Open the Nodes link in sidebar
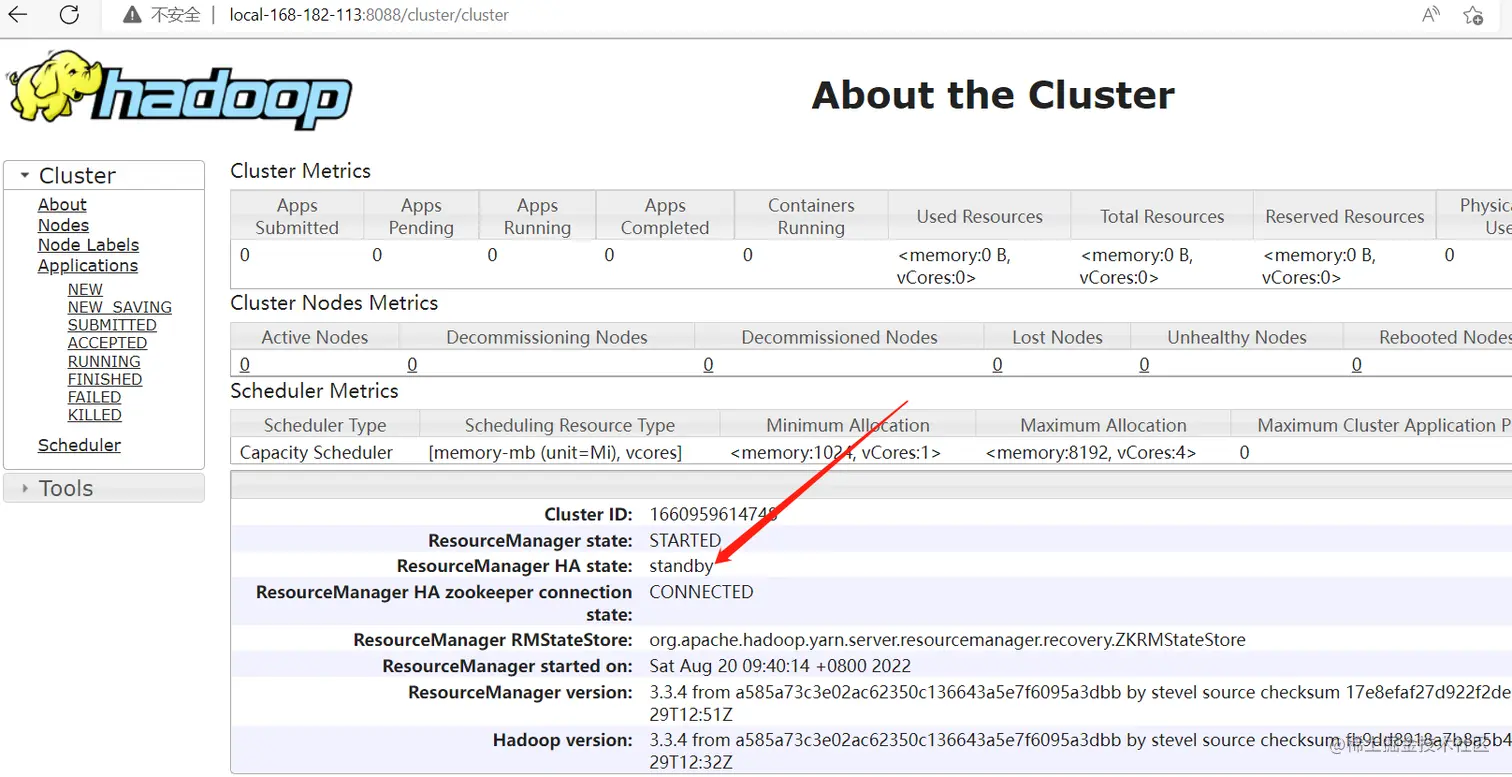Image resolution: width=1512 pixels, height=777 pixels. [63, 226]
